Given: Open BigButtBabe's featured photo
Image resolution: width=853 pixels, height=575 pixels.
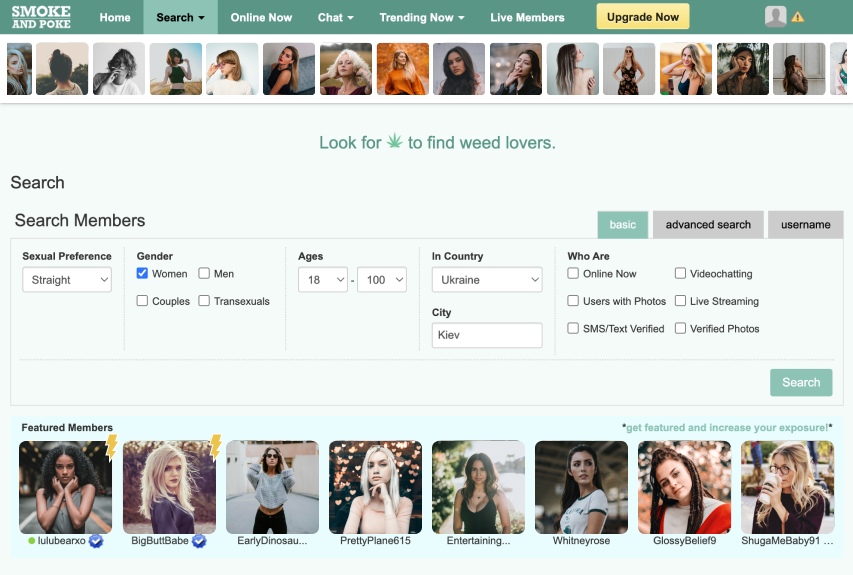Looking at the screenshot, I should (x=169, y=487).
